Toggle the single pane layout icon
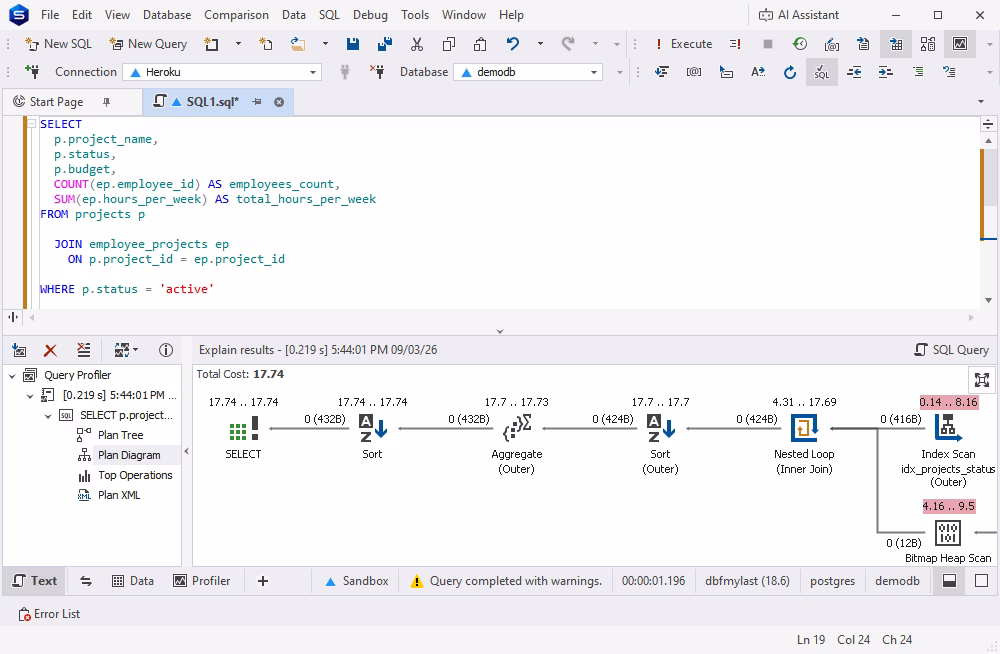Image resolution: width=1000 pixels, height=654 pixels. click(982, 581)
